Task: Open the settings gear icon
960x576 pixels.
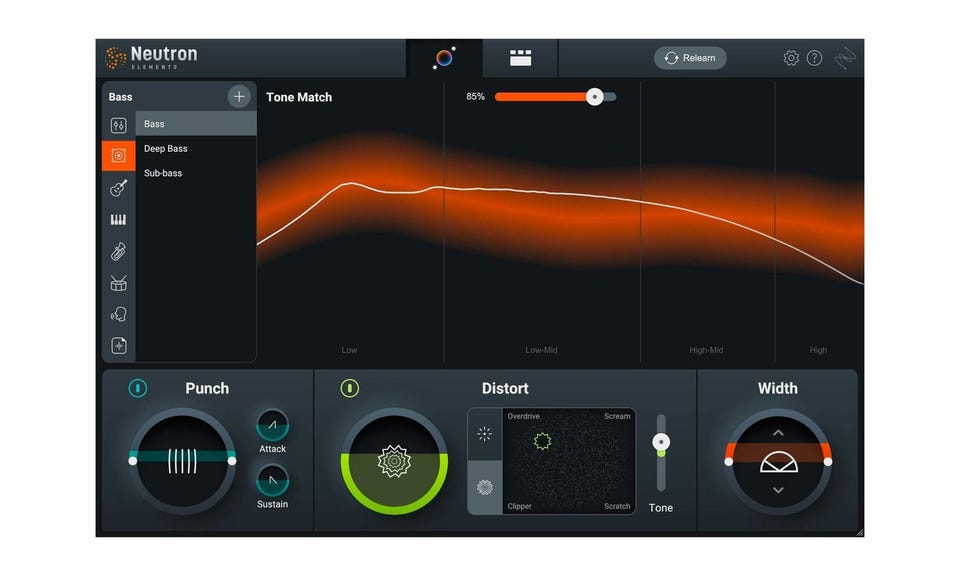Action: (x=791, y=58)
